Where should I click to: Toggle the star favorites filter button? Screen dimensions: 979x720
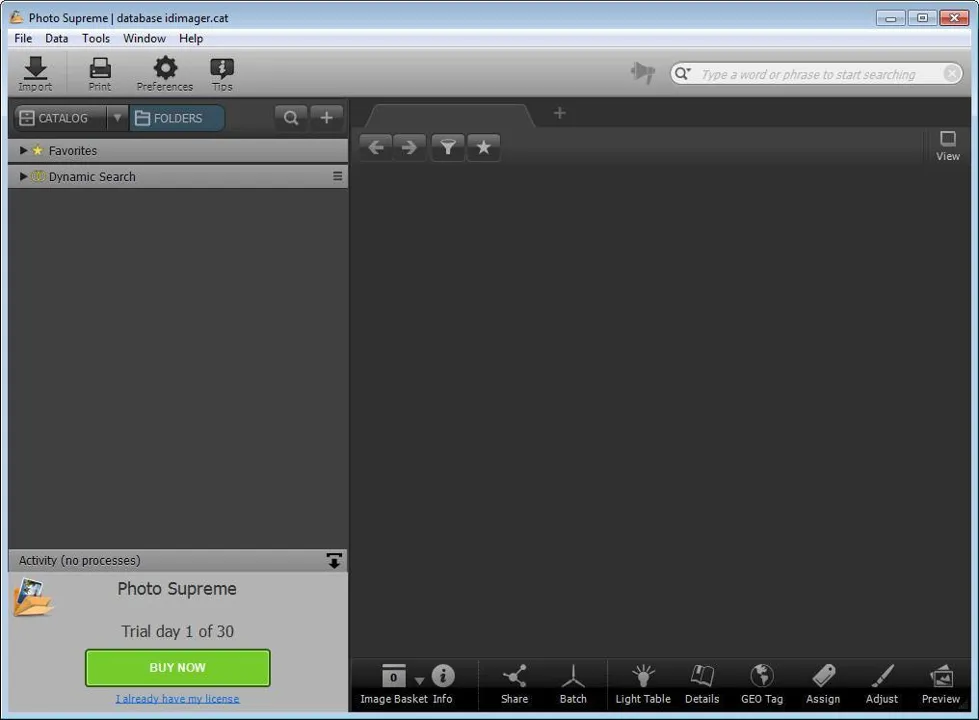tap(483, 147)
